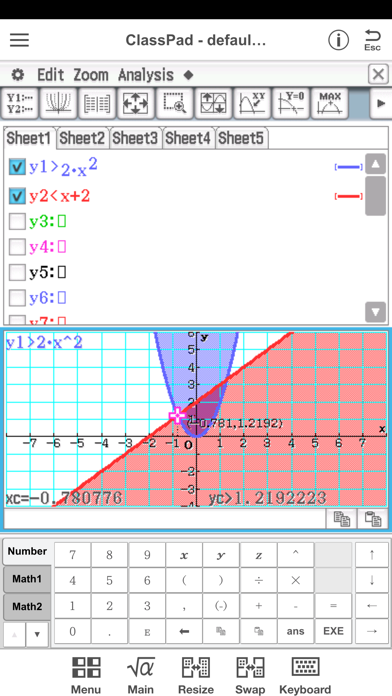Tap the up cursor arrow key
The width and height of the screenshot is (392, 696).
click(x=372, y=555)
